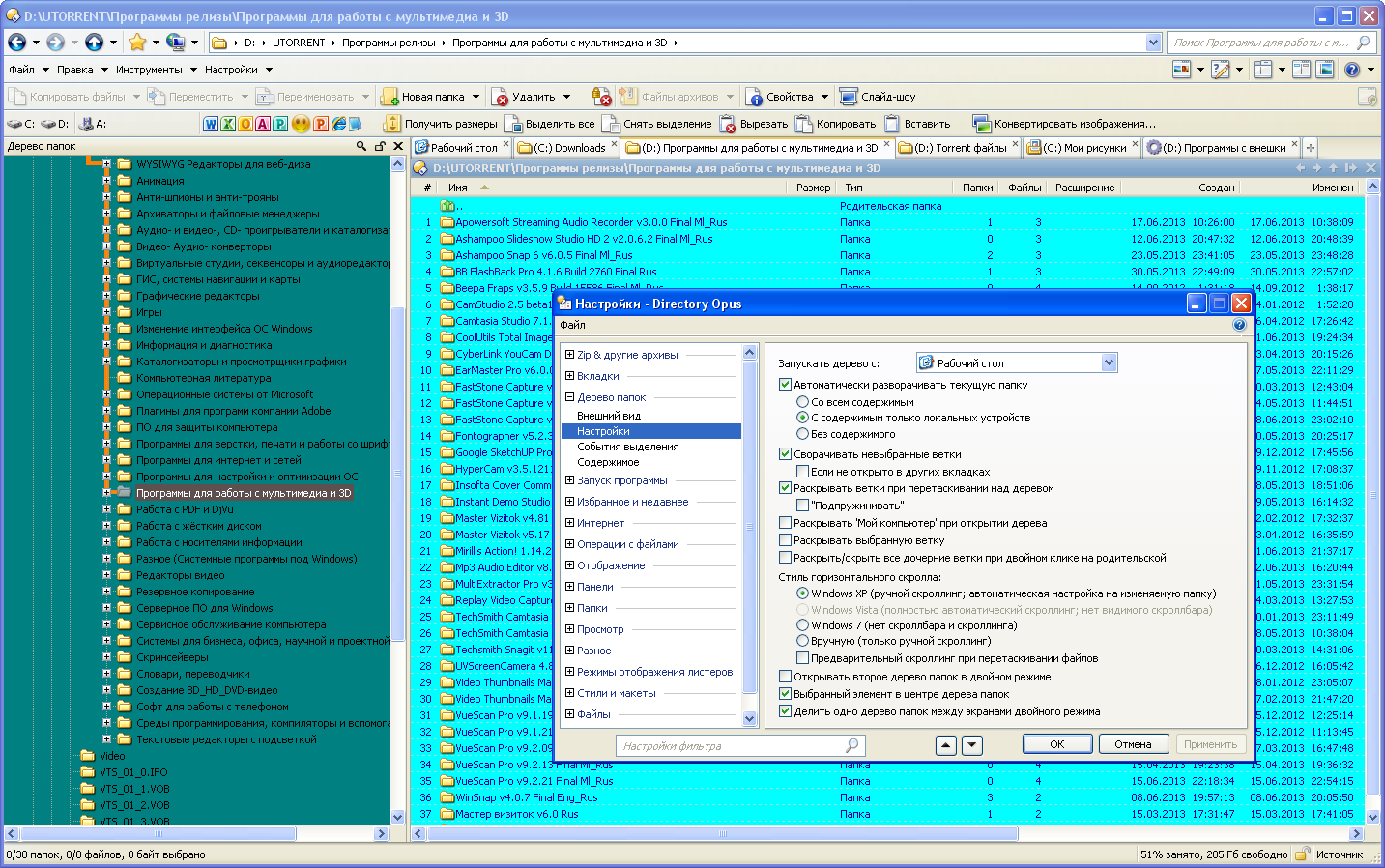This screenshot has height=868, width=1385.
Task: Select 'Со всем содержимым' radio button
Action: click(802, 402)
